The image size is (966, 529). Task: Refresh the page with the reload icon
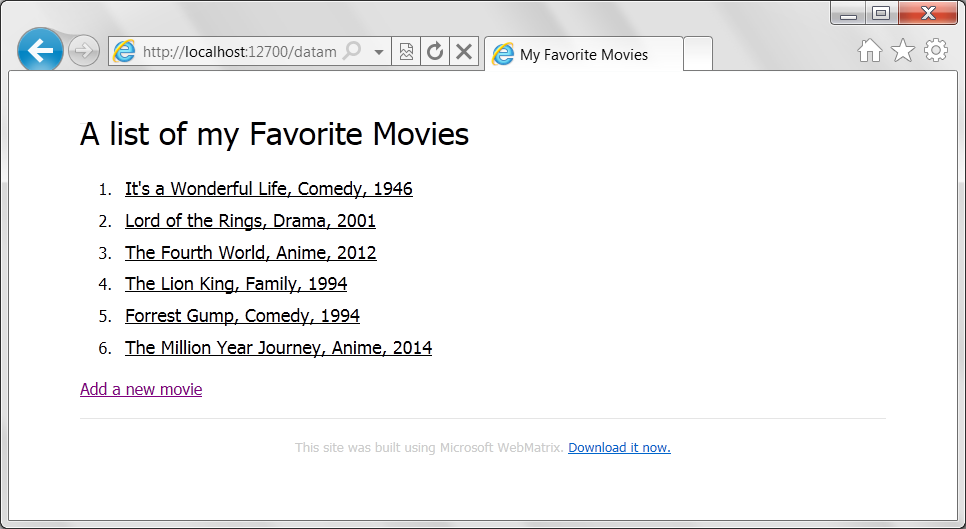pos(435,51)
